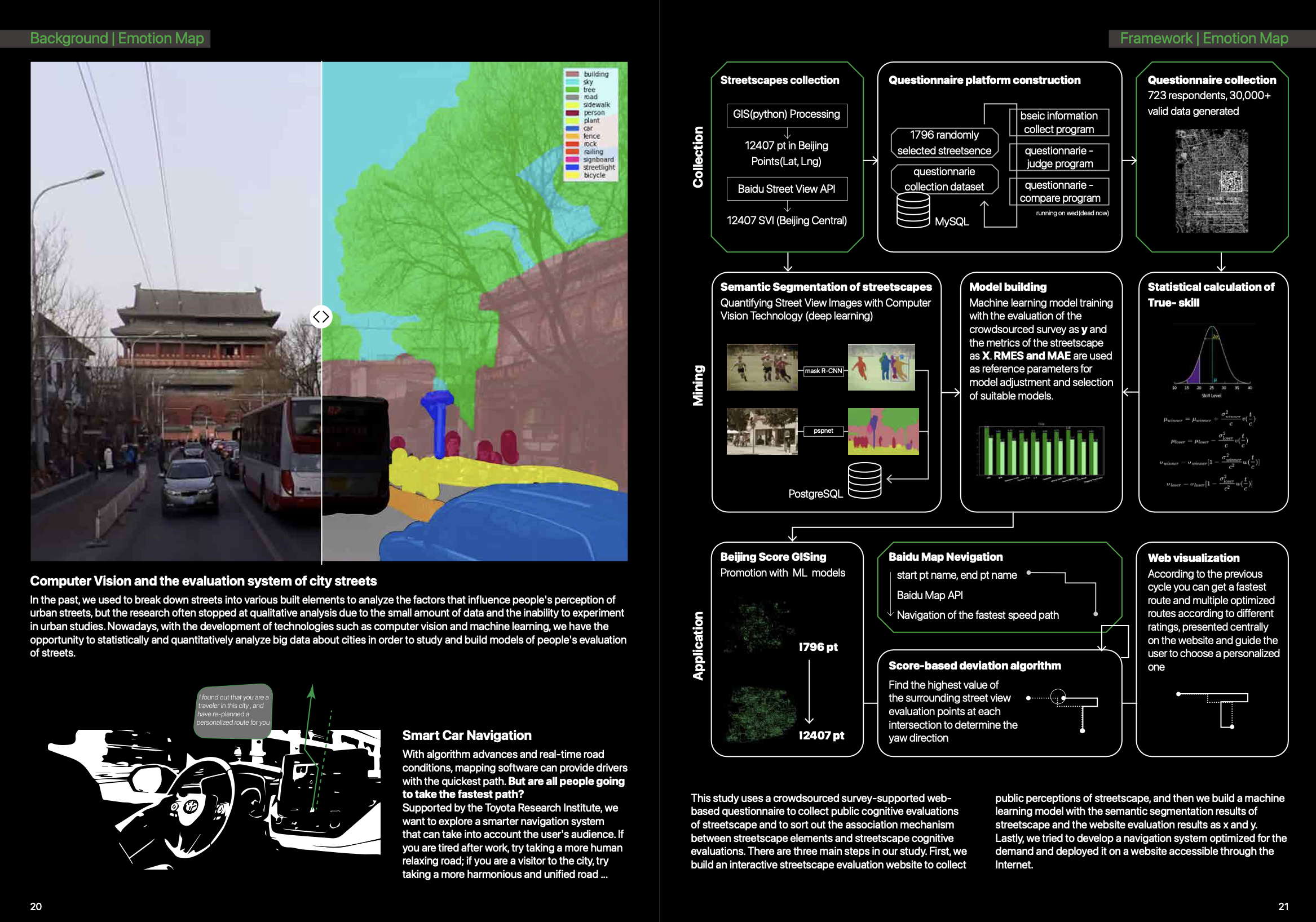Click 'Semantic Segmentation of streetscapes' heading

coord(826,287)
